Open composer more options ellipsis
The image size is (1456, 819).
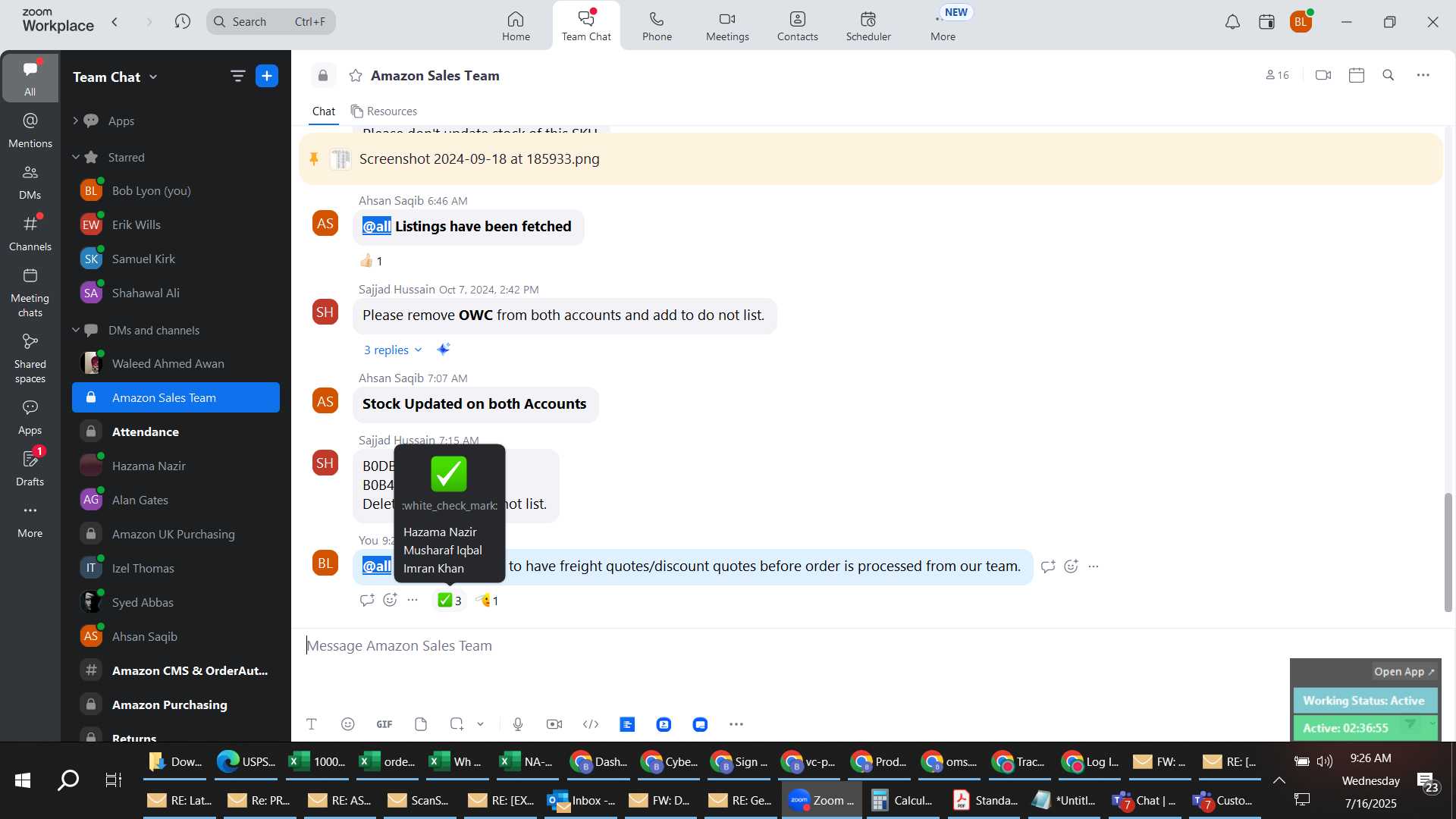[x=736, y=724]
